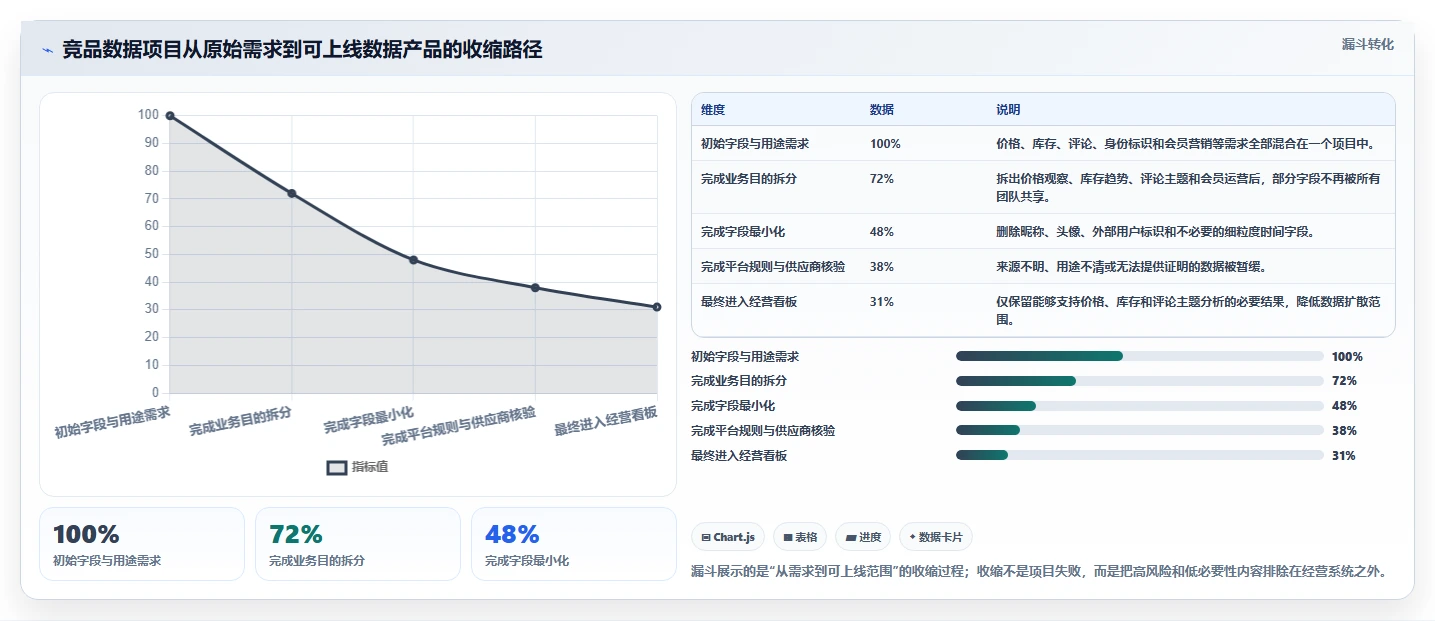Screen dimensions: 1435x621
Task: Click the chart data point at 48
Action: pyautogui.click(x=413, y=260)
